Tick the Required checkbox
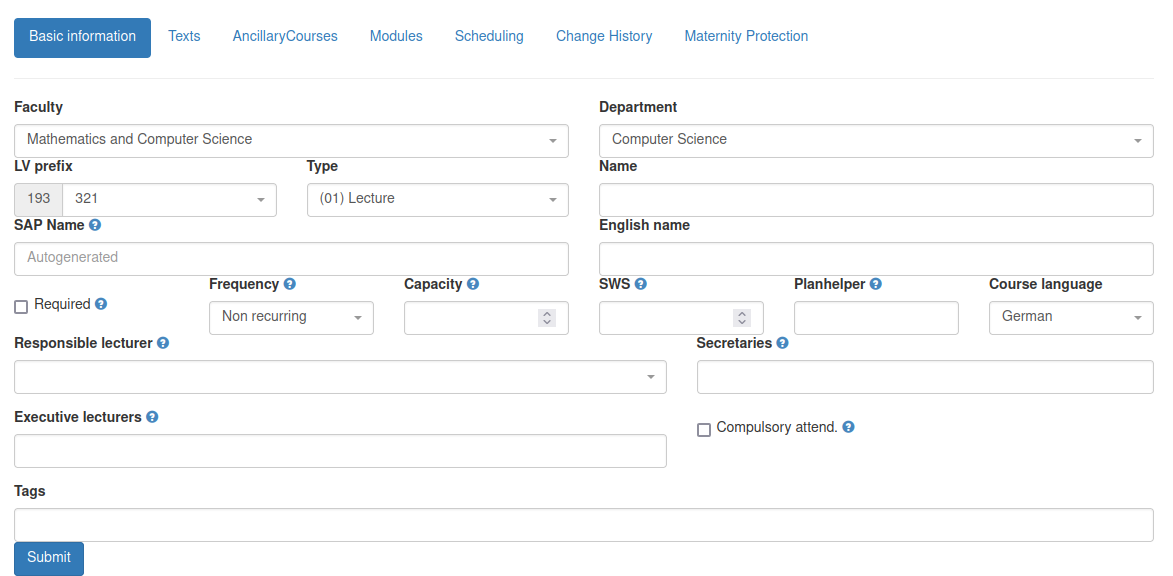Viewport: 1173px width, 576px height. click(x=21, y=307)
